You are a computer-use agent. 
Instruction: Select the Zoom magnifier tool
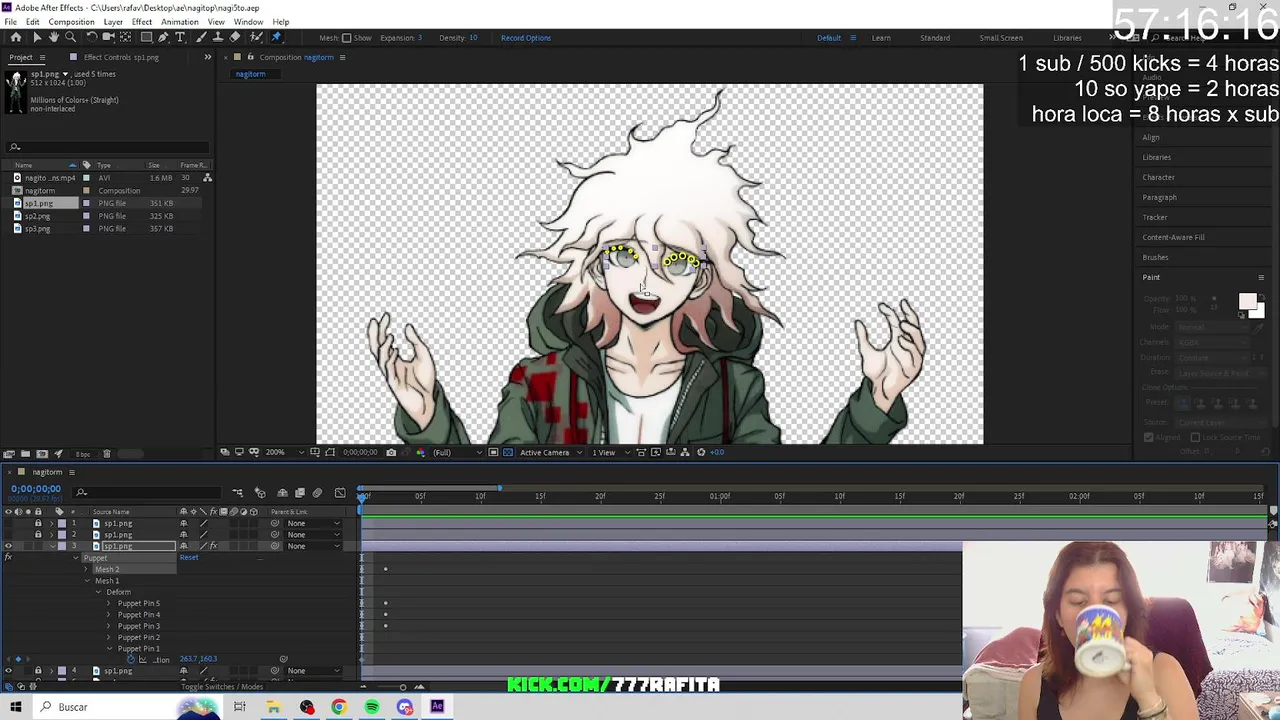pyautogui.click(x=70, y=37)
